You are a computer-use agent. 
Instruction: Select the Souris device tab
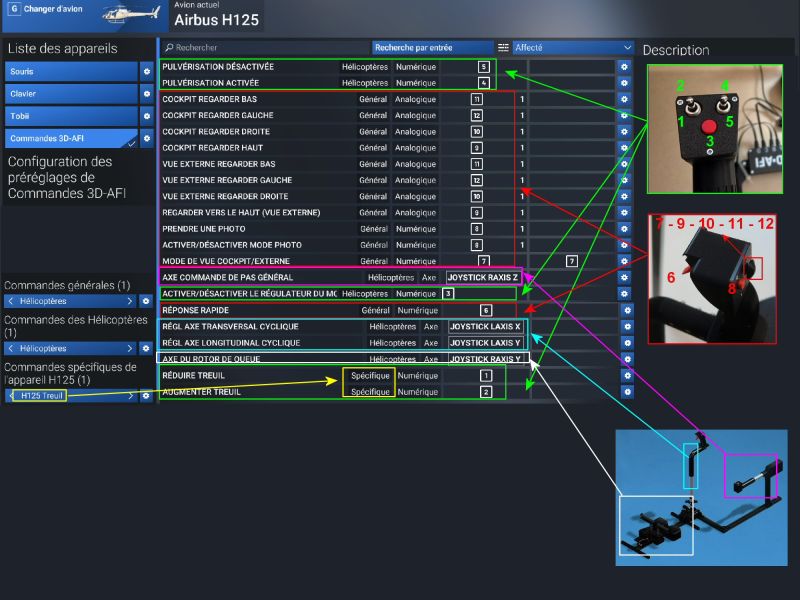pyautogui.click(x=71, y=71)
